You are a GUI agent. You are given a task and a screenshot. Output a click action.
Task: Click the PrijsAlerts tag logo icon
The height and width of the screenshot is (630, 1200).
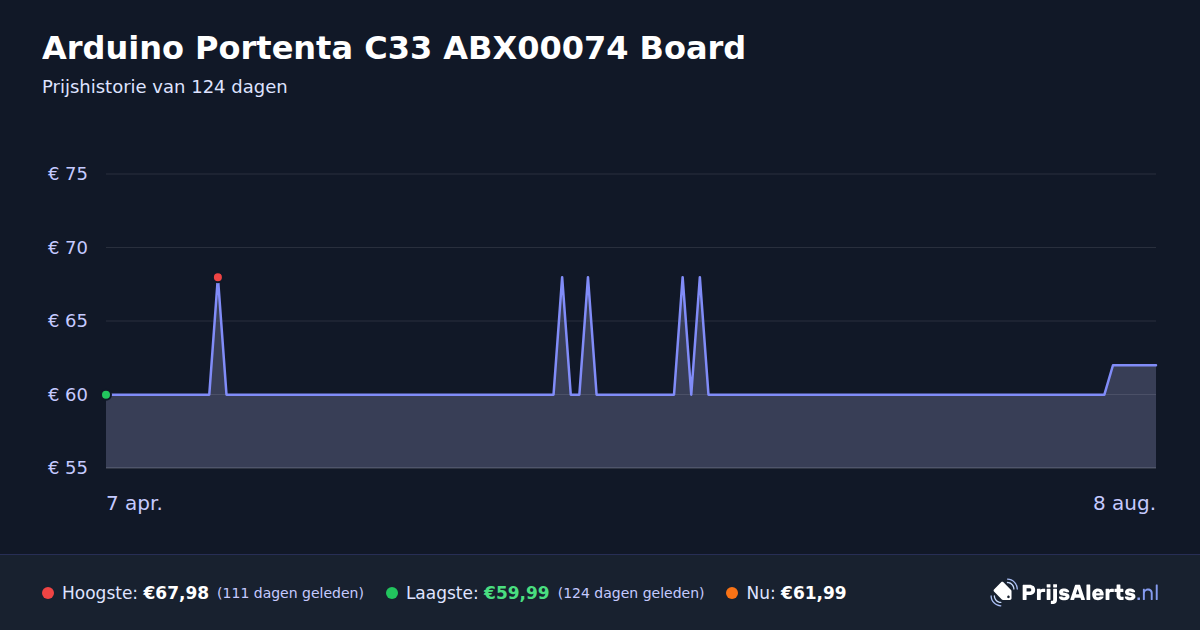(1003, 592)
